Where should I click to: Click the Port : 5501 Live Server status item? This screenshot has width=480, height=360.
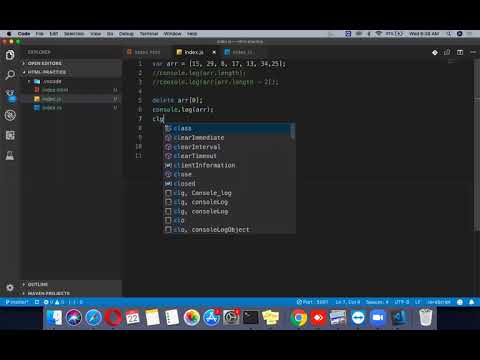click(x=312, y=302)
